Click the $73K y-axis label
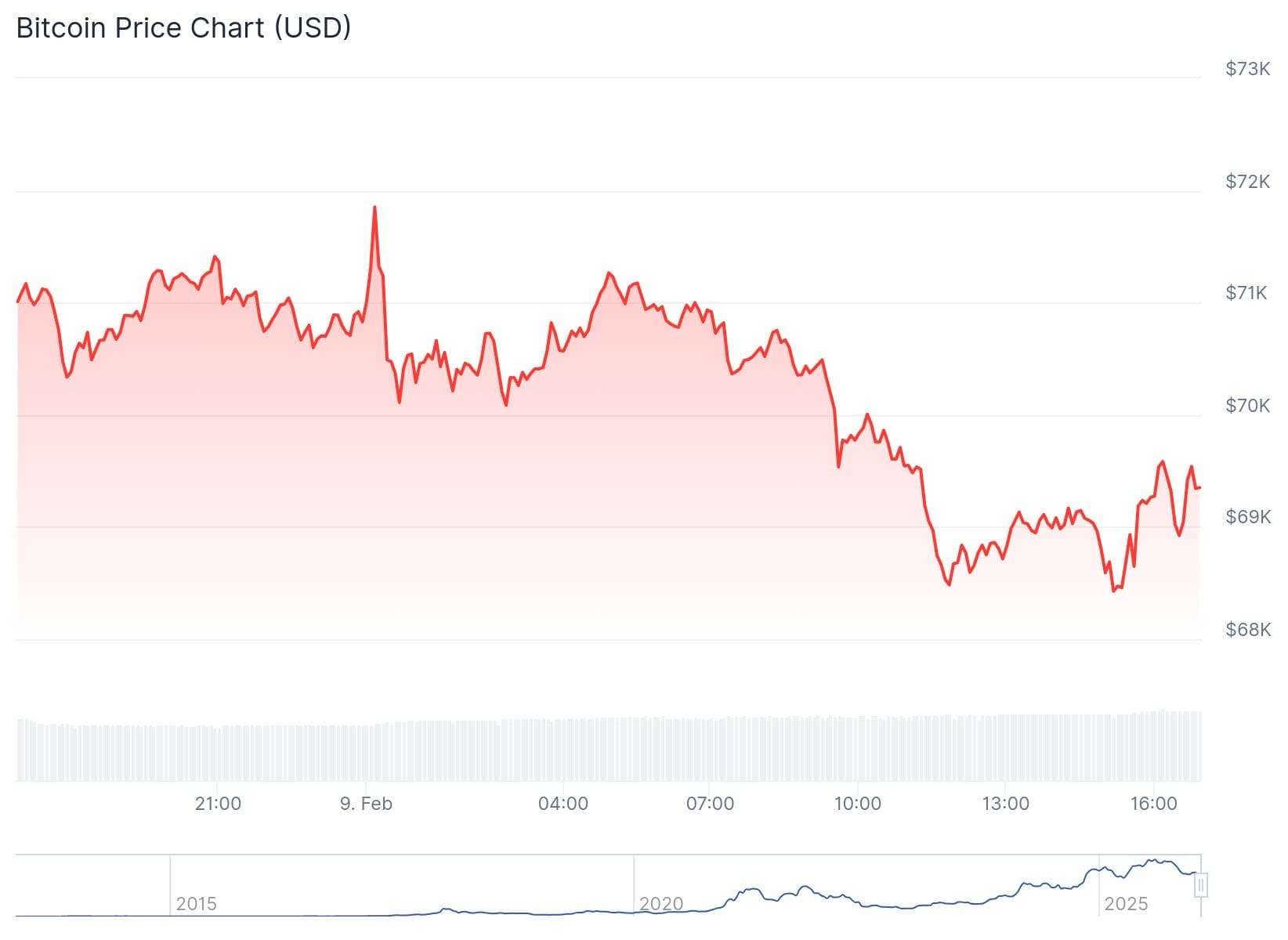The height and width of the screenshot is (940, 1288). [x=1247, y=69]
